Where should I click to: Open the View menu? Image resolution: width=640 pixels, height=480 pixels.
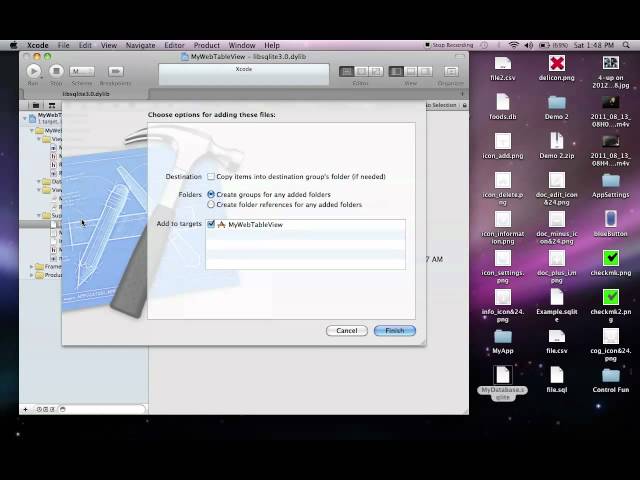[x=109, y=45]
